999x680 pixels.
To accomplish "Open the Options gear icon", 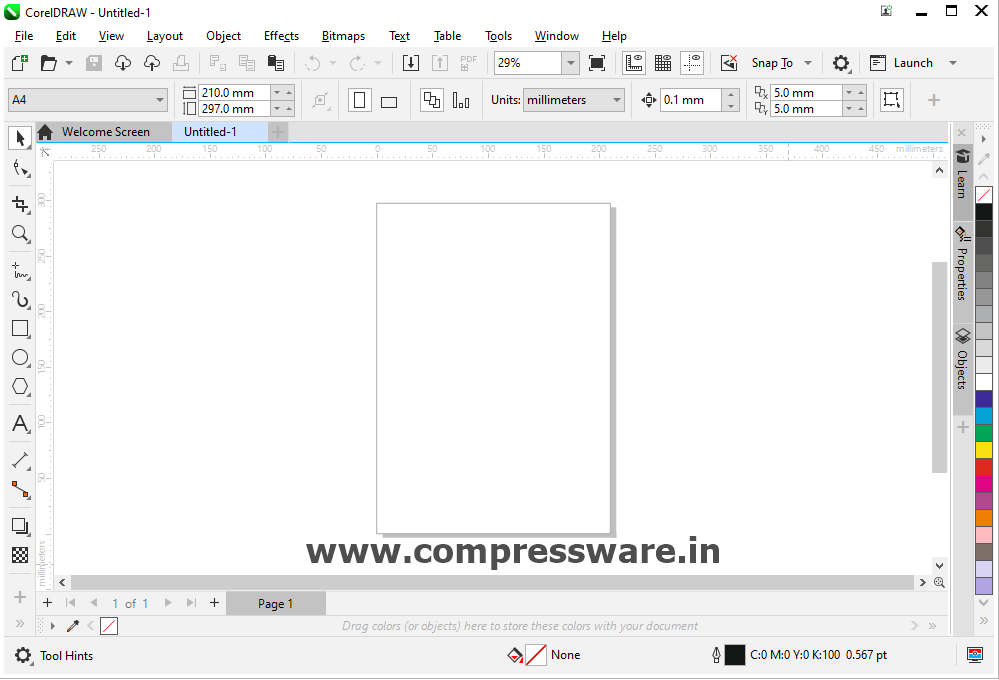I will (x=841, y=62).
